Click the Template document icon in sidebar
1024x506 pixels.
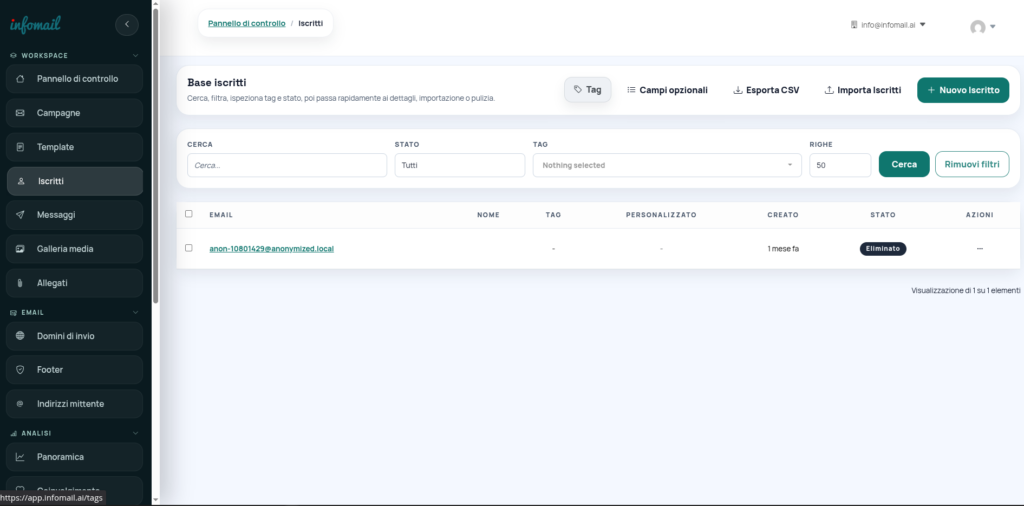click(20, 147)
